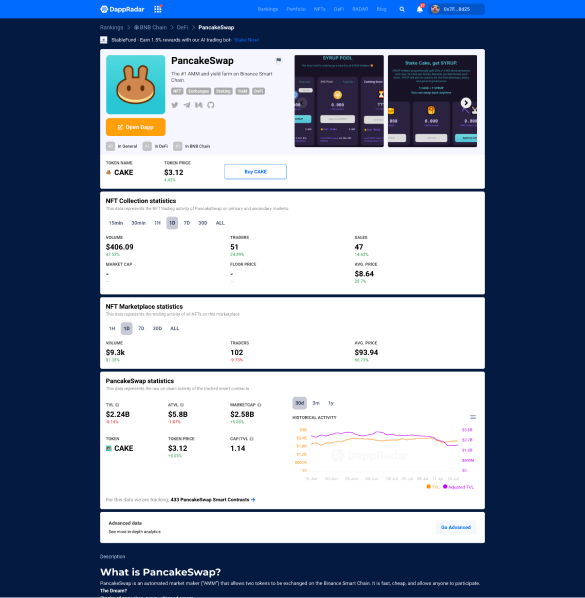585x598 pixels.
Task: Advance to next gallery screenshot
Action: (466, 103)
